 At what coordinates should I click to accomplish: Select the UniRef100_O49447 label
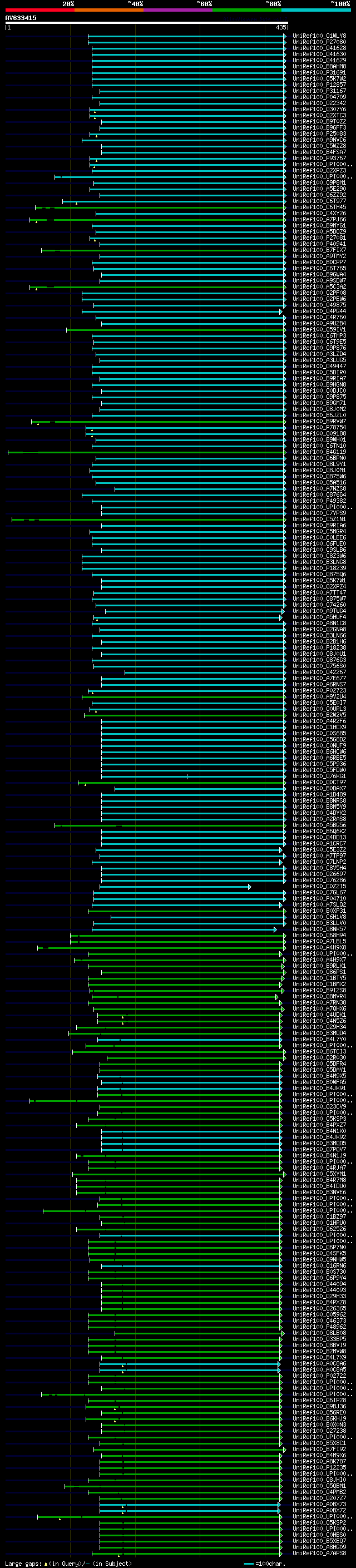tap(319, 367)
